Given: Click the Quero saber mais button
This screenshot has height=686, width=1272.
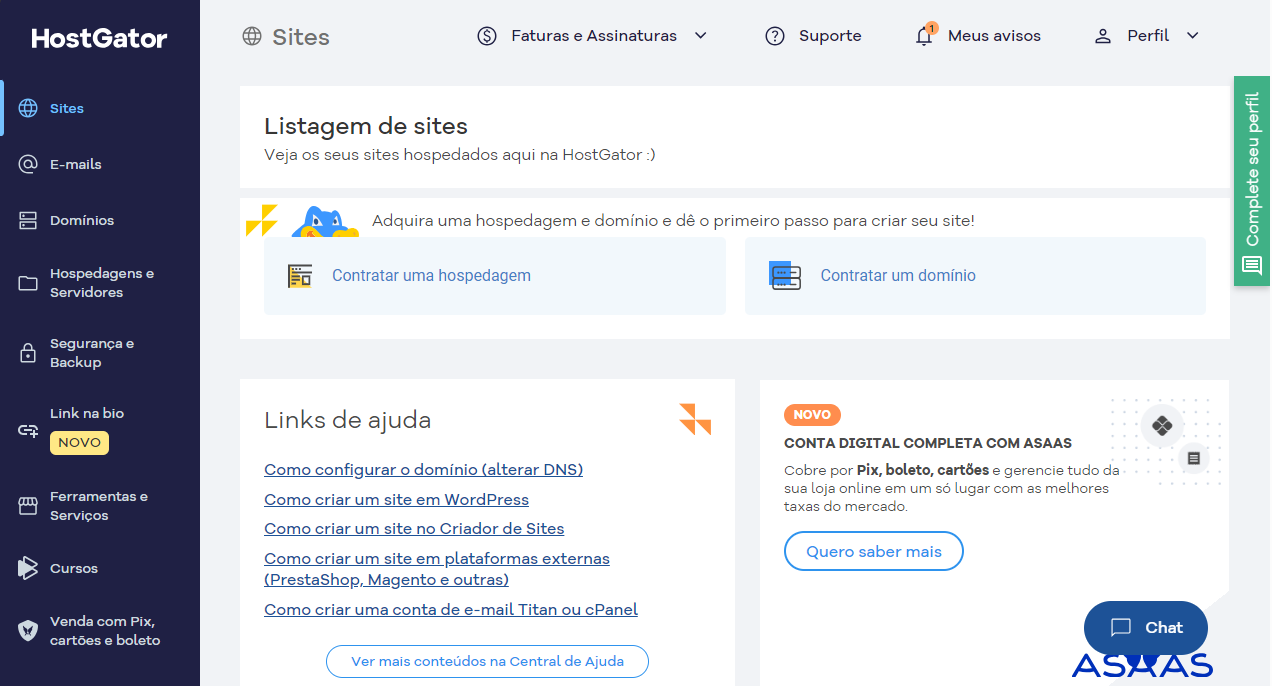Looking at the screenshot, I should [874, 552].
